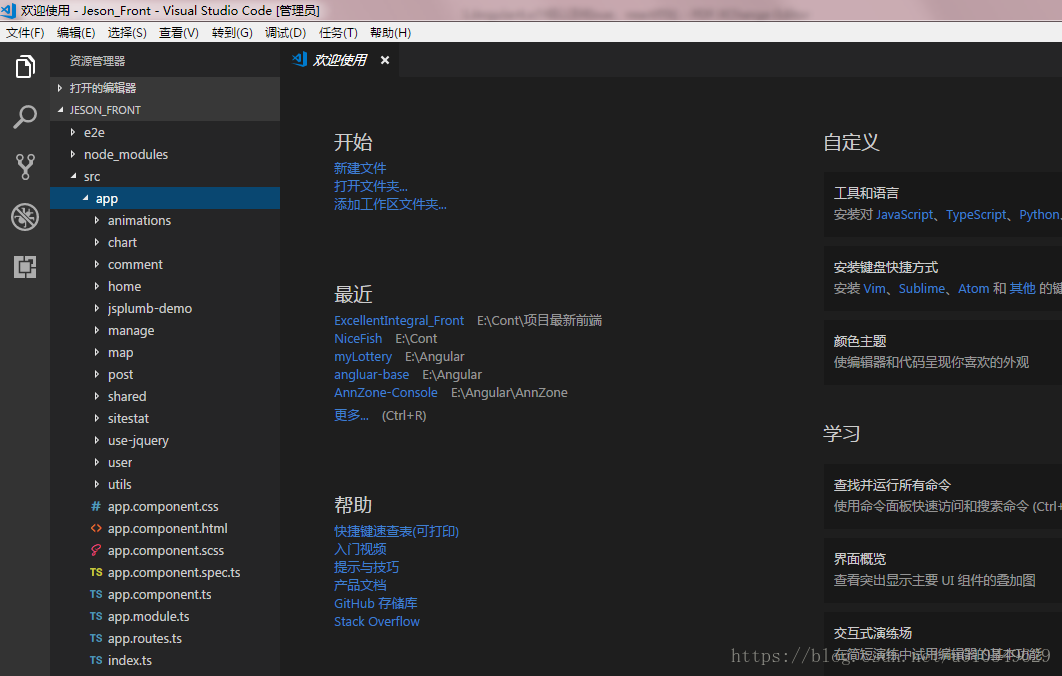The width and height of the screenshot is (1062, 676).
Task: Click the VS Code logo in title bar
Action: [8, 10]
